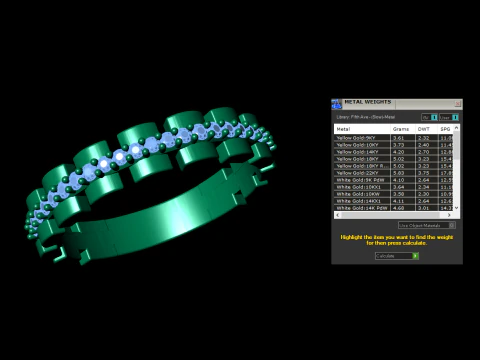Click the Calculate button
Screen dimensions: 480x360
tap(397, 256)
